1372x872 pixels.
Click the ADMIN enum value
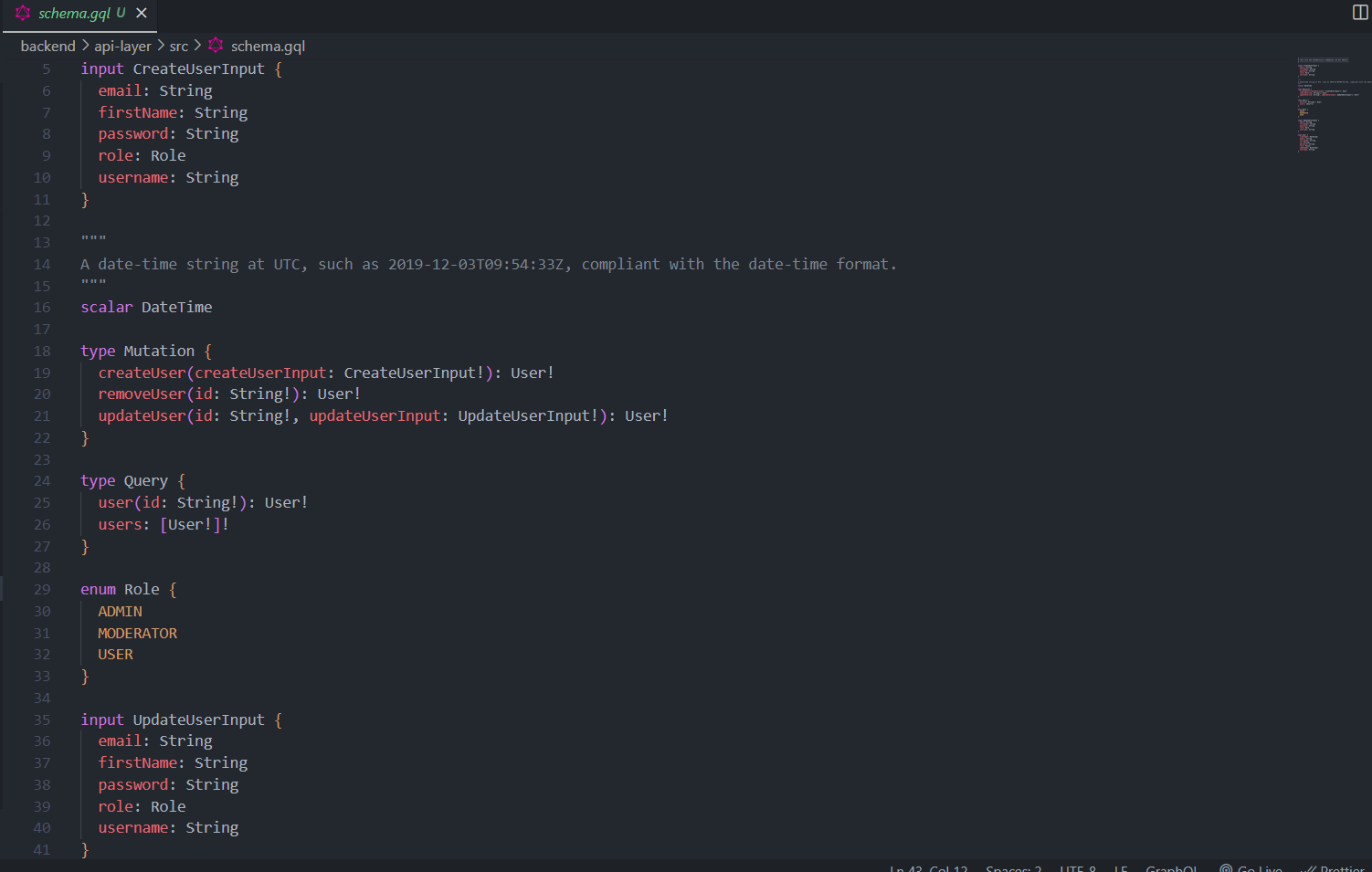[x=120, y=611]
